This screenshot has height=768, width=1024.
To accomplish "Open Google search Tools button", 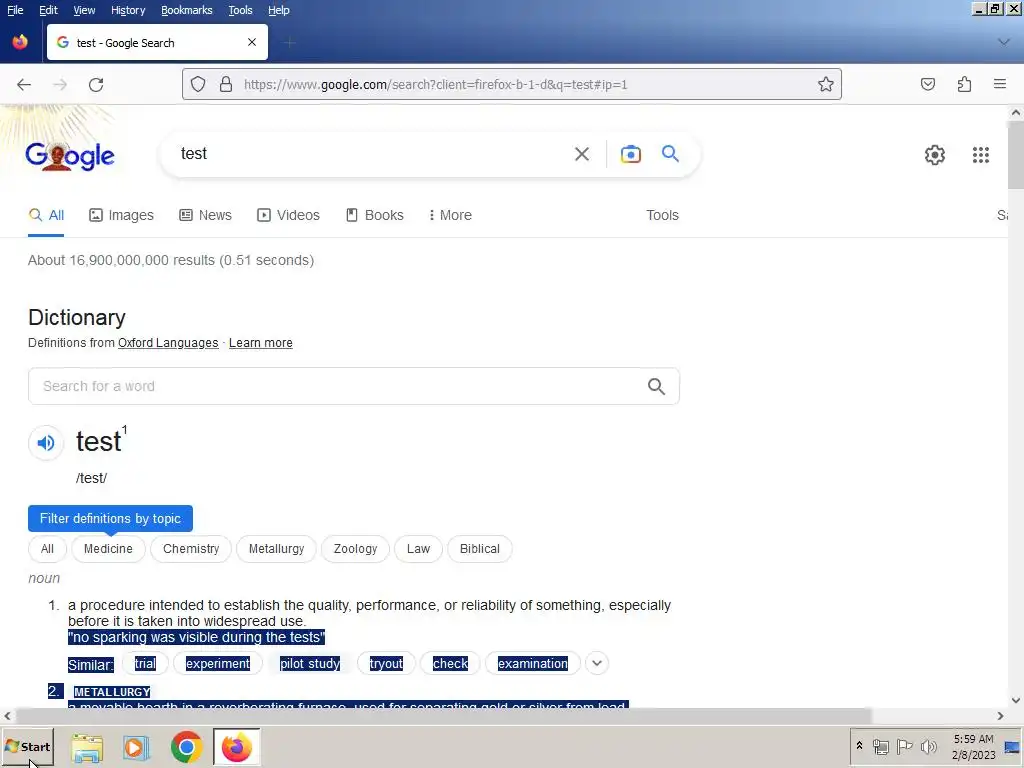I will click(x=662, y=216).
